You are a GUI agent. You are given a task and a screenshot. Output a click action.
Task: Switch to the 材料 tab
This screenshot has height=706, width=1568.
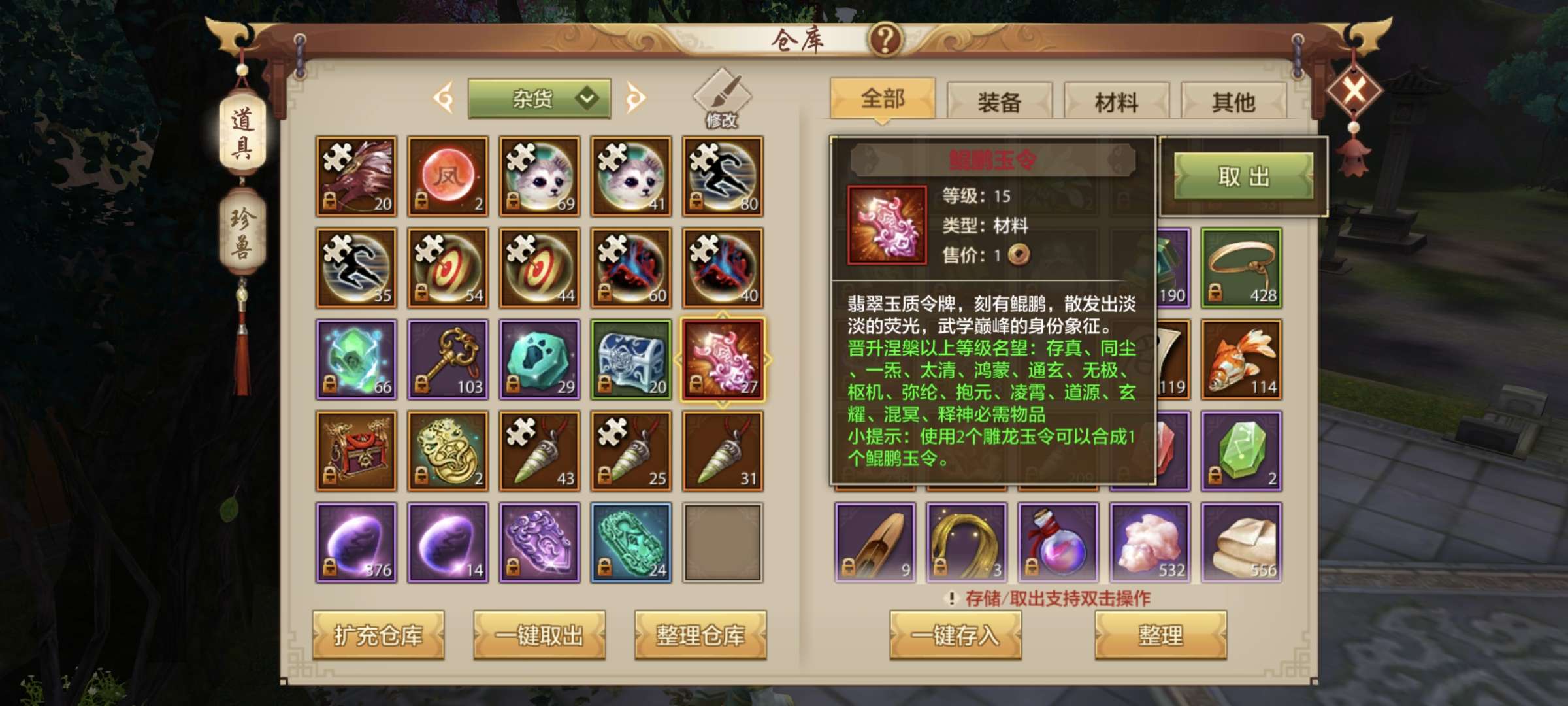[x=1117, y=101]
